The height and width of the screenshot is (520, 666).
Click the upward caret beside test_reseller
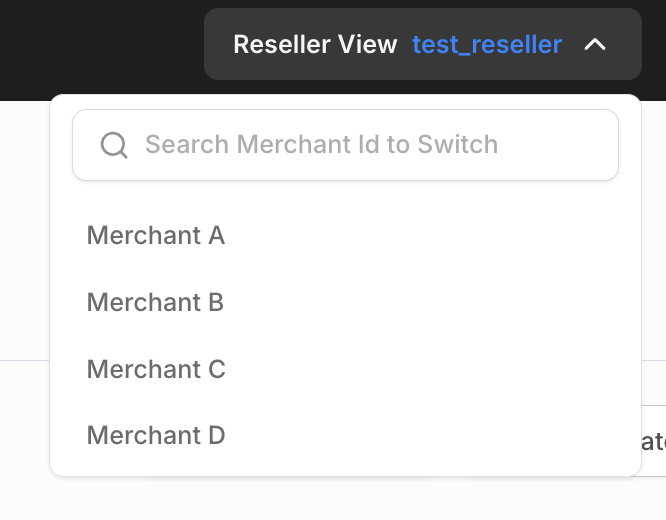click(x=595, y=45)
